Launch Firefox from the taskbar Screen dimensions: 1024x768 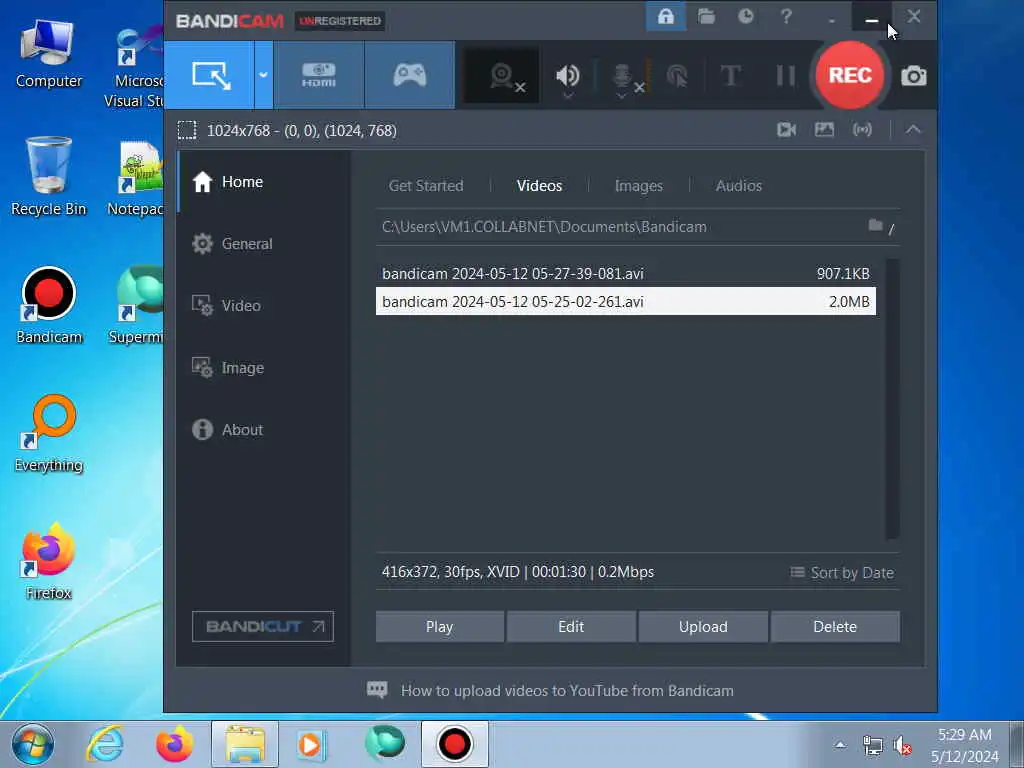tap(175, 744)
